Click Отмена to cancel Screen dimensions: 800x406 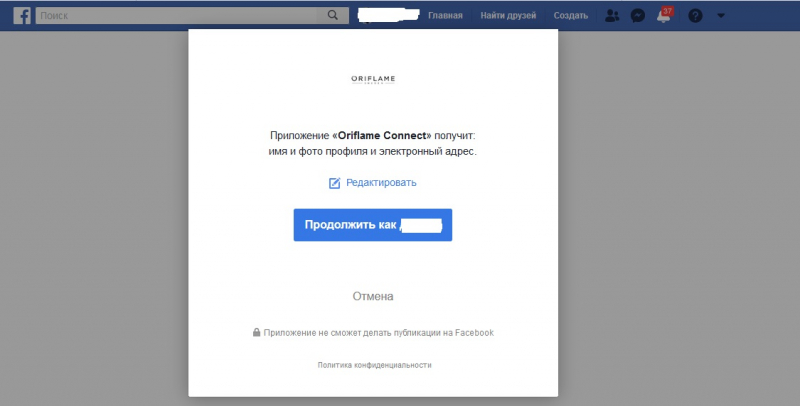pos(373,296)
